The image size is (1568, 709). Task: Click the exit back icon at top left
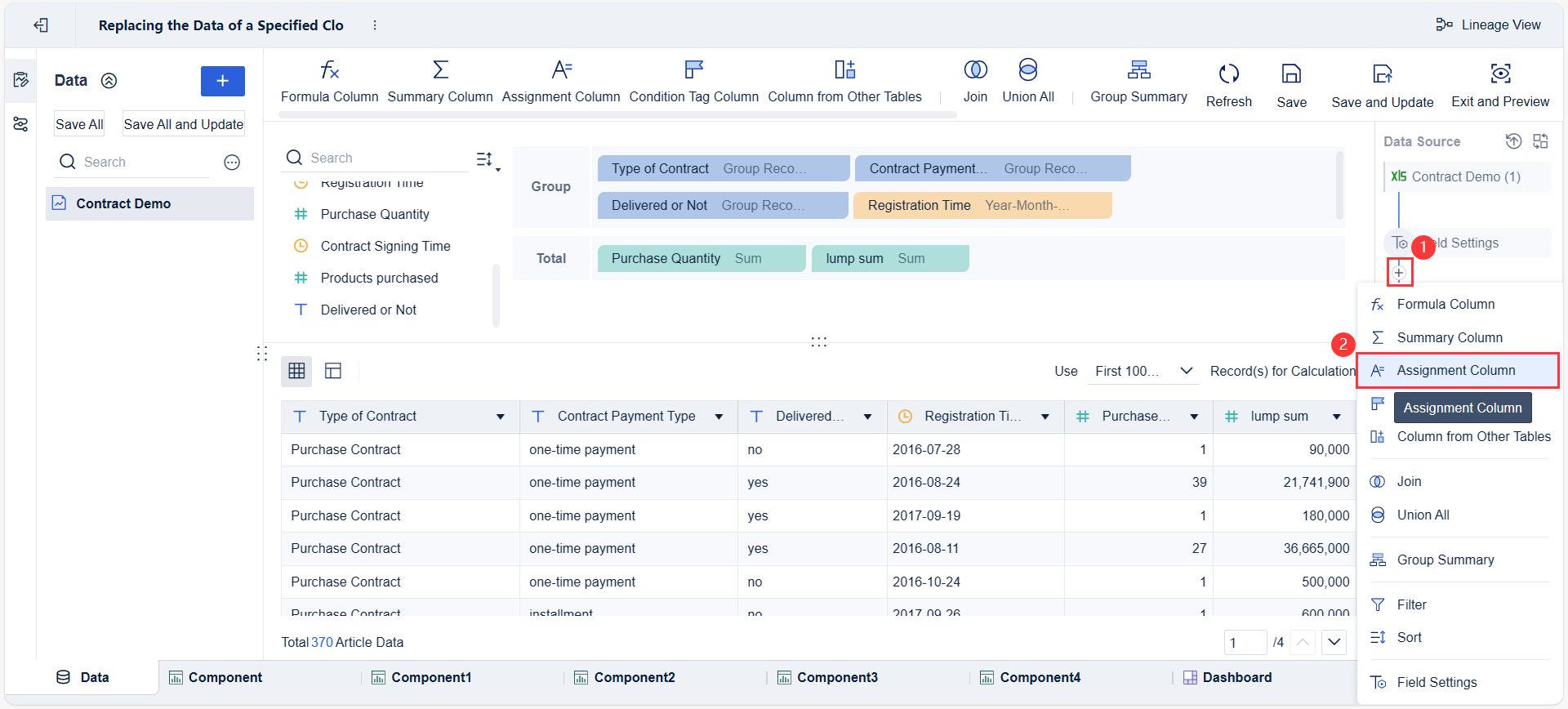[41, 25]
